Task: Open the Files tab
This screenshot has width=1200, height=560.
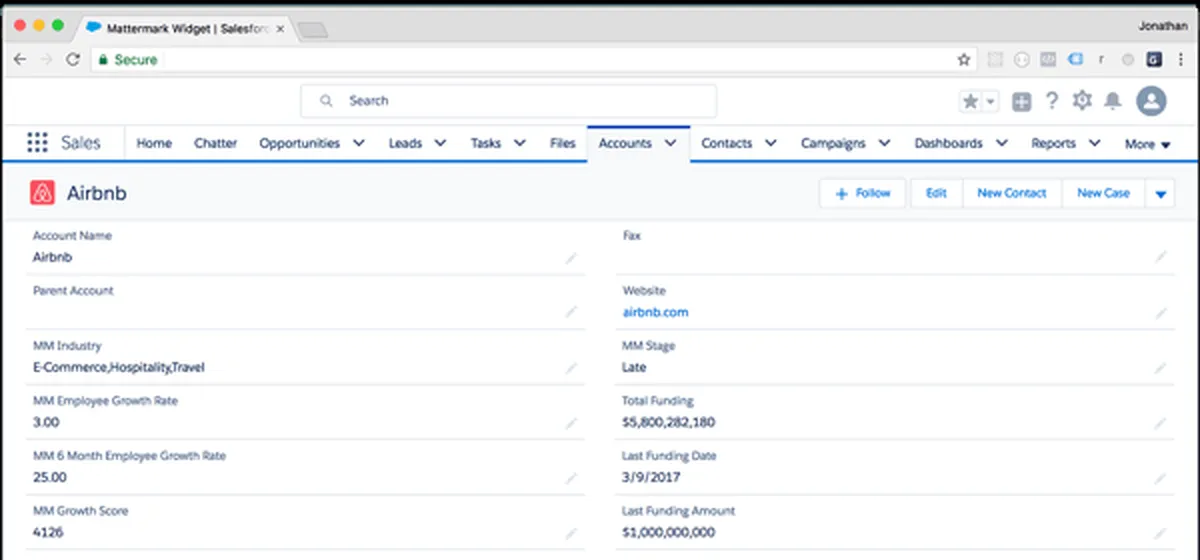Action: coord(563,143)
